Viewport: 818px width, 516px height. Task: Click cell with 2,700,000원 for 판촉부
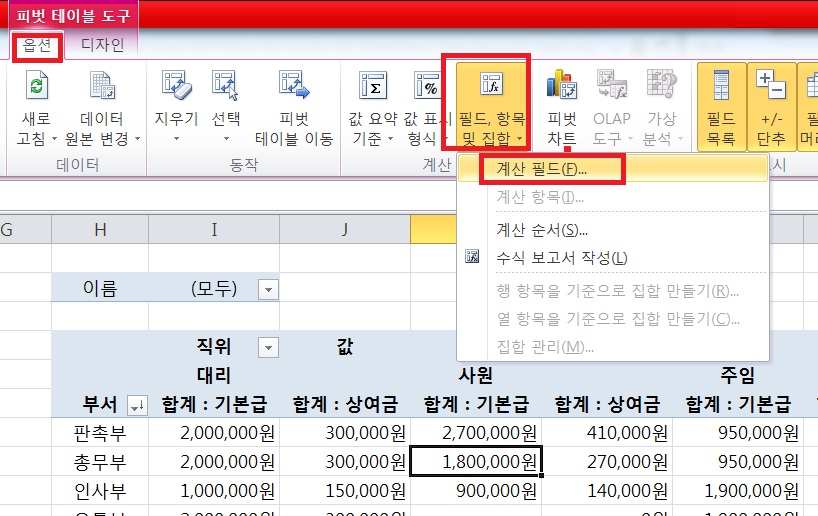pyautogui.click(x=476, y=432)
